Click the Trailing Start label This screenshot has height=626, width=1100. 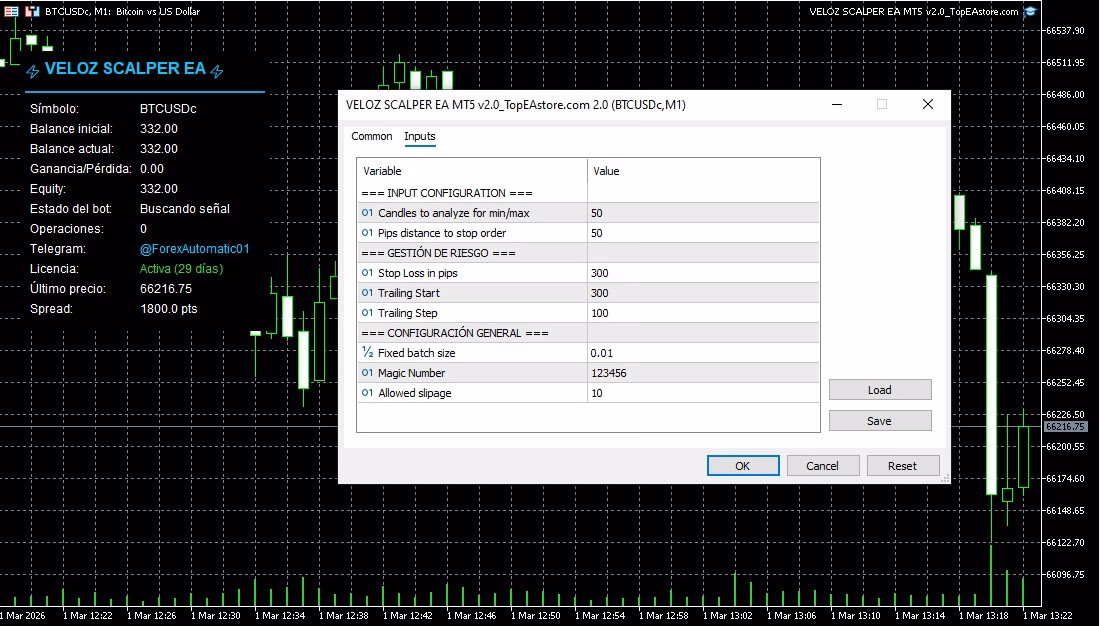[408, 293]
